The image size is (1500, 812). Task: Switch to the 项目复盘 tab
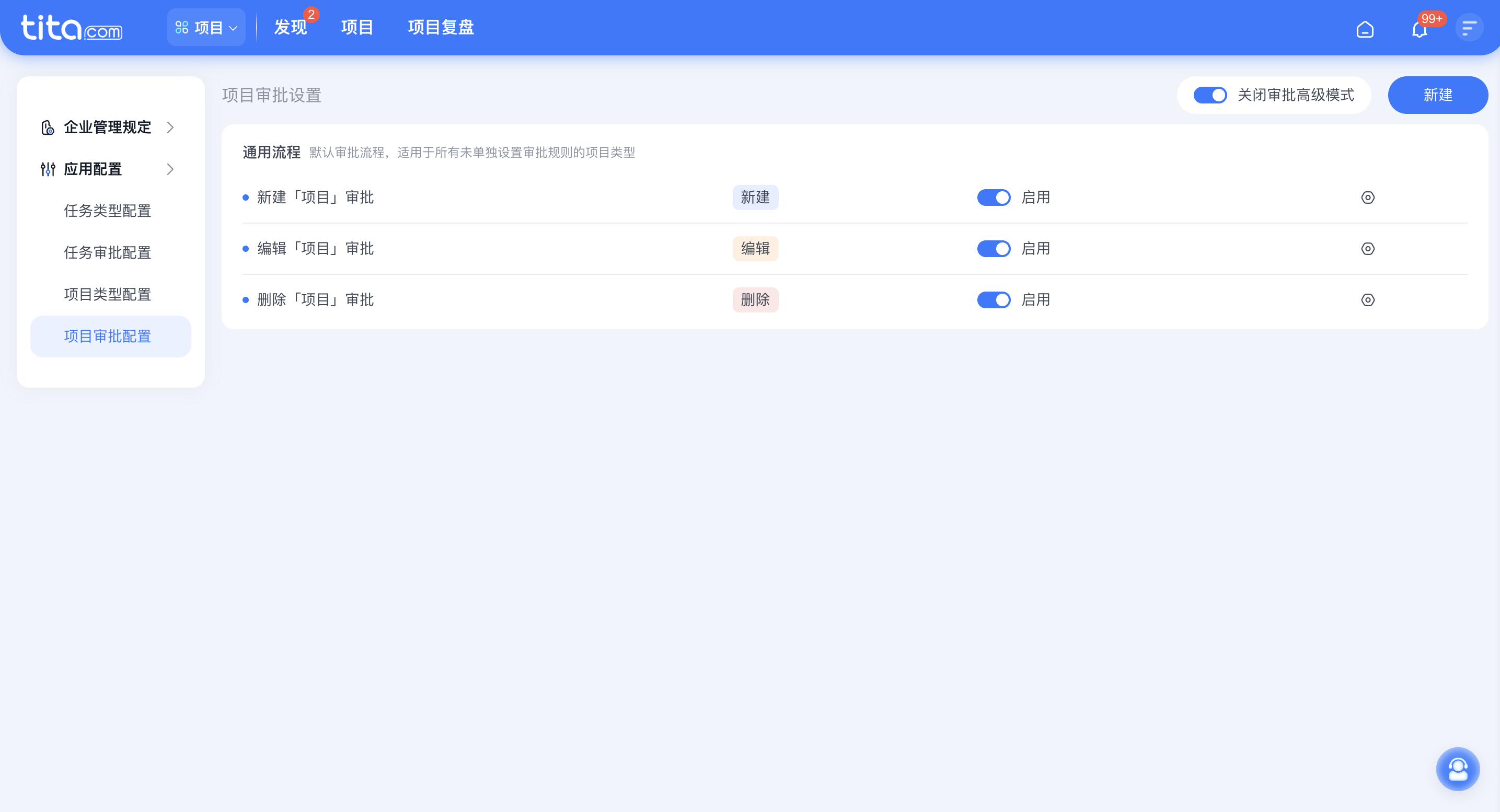(x=440, y=27)
